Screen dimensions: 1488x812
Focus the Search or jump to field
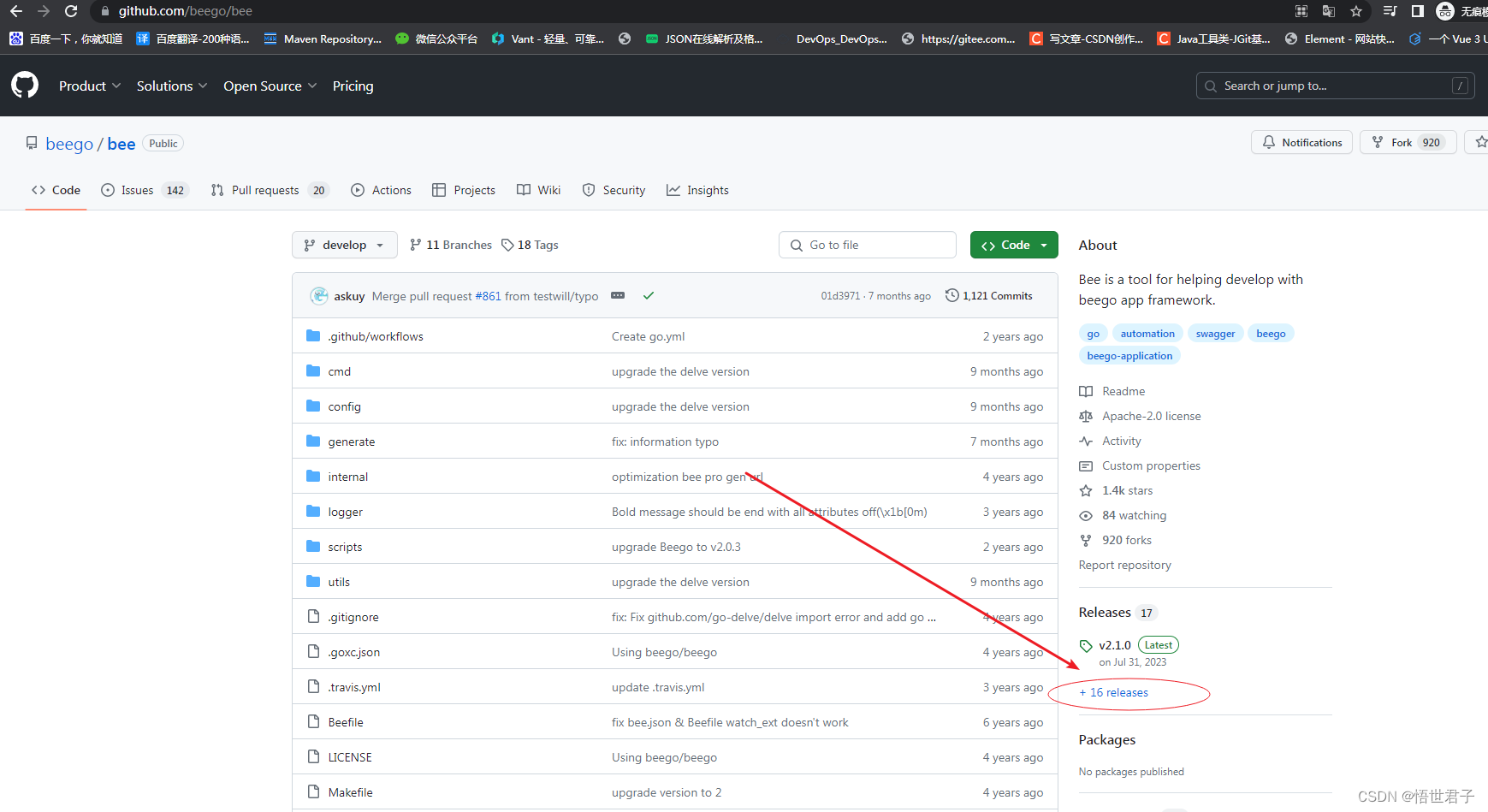pos(1335,86)
